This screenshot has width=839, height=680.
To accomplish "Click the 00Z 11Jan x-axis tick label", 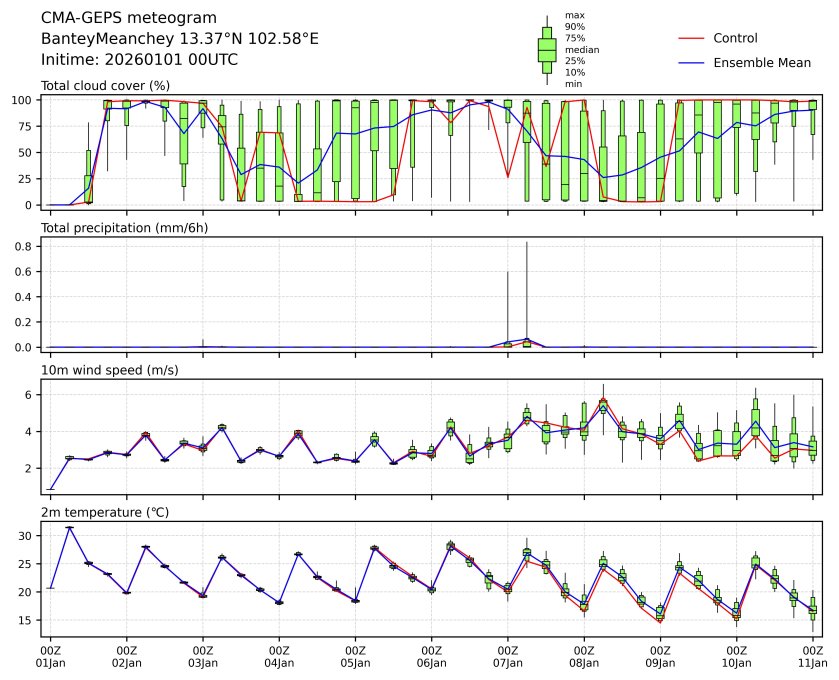I will point(812,656).
